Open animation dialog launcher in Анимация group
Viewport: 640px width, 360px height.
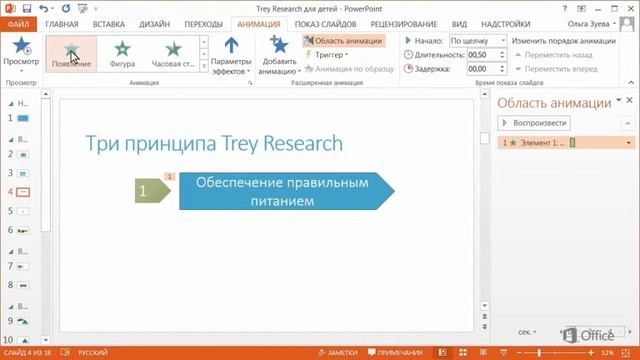[x=250, y=83]
